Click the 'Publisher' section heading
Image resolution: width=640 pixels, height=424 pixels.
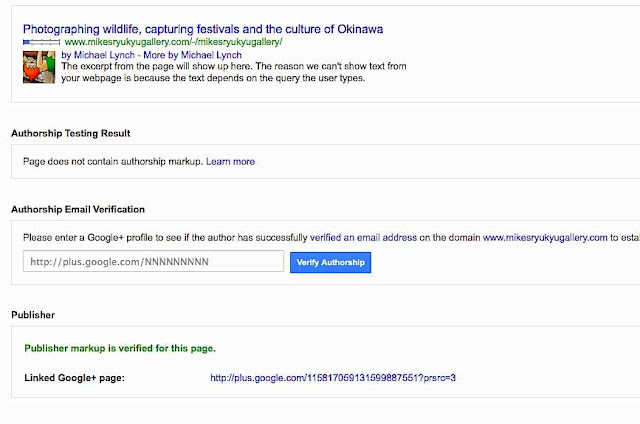[33, 314]
